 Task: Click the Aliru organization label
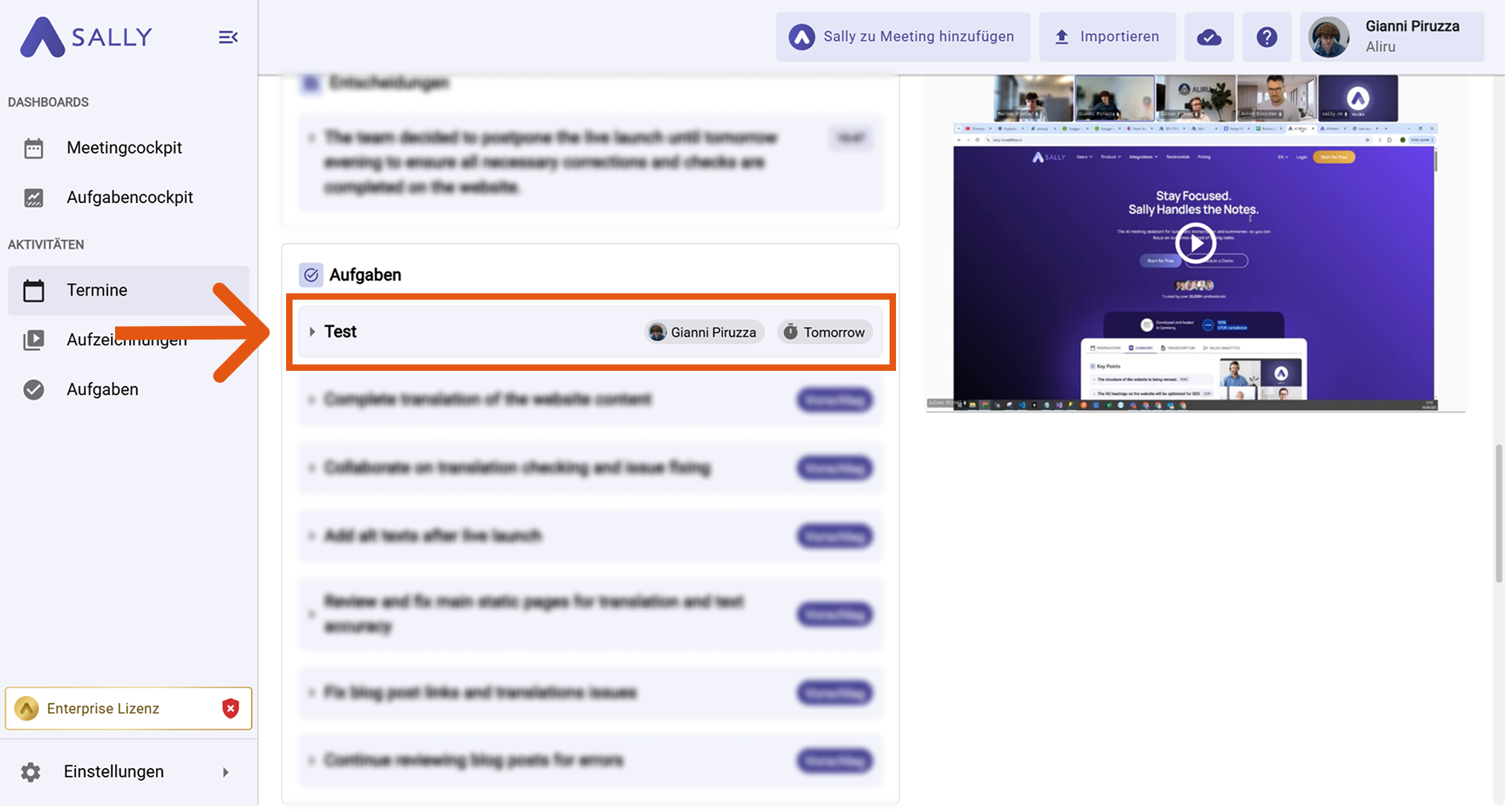[1380, 47]
